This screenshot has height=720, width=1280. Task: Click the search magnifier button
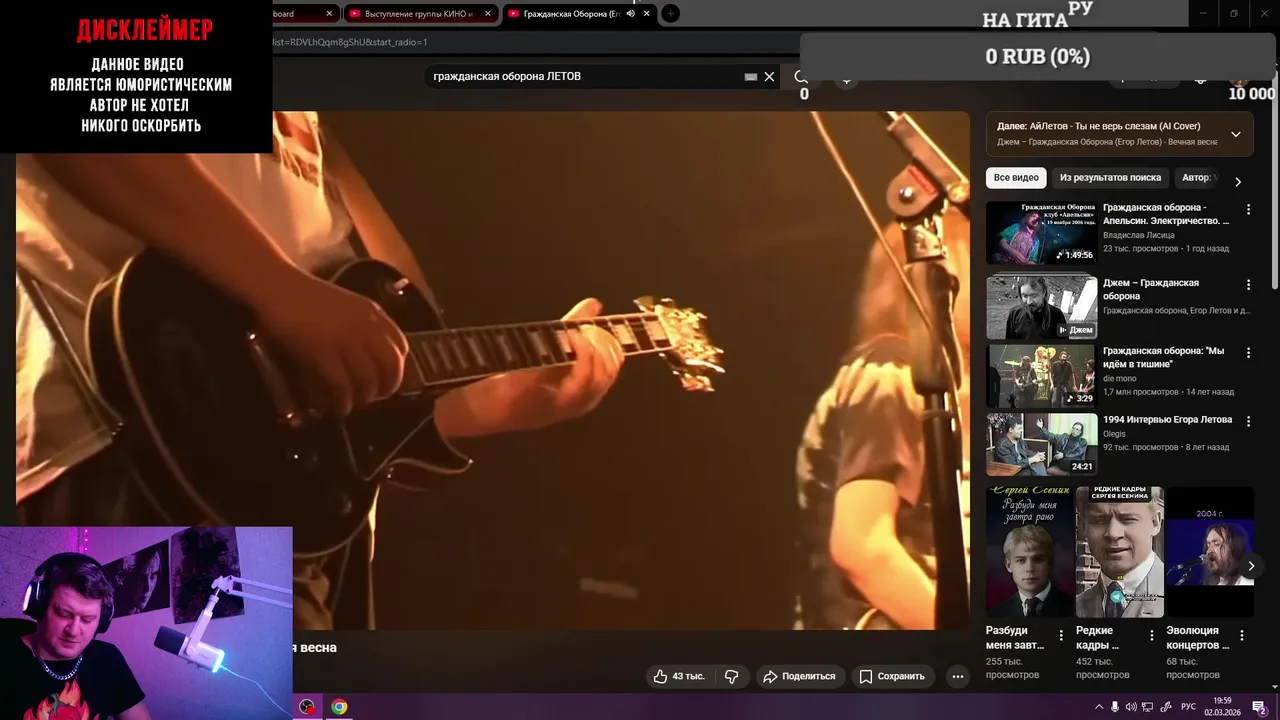coord(801,76)
